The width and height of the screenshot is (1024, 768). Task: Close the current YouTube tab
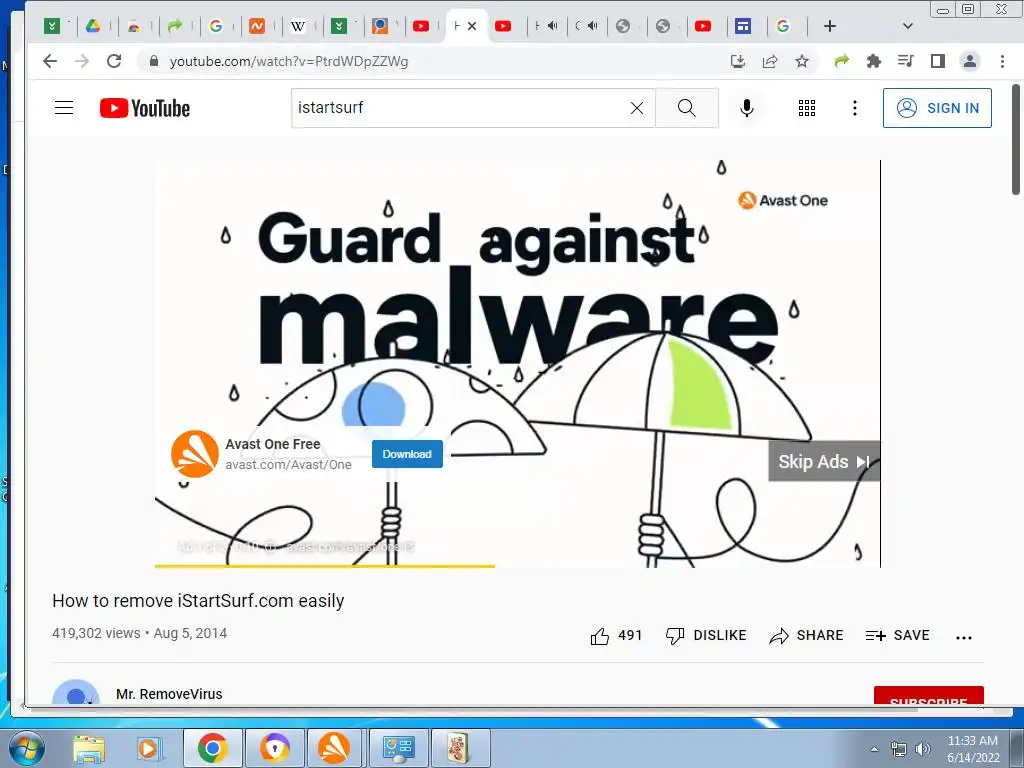tap(472, 26)
